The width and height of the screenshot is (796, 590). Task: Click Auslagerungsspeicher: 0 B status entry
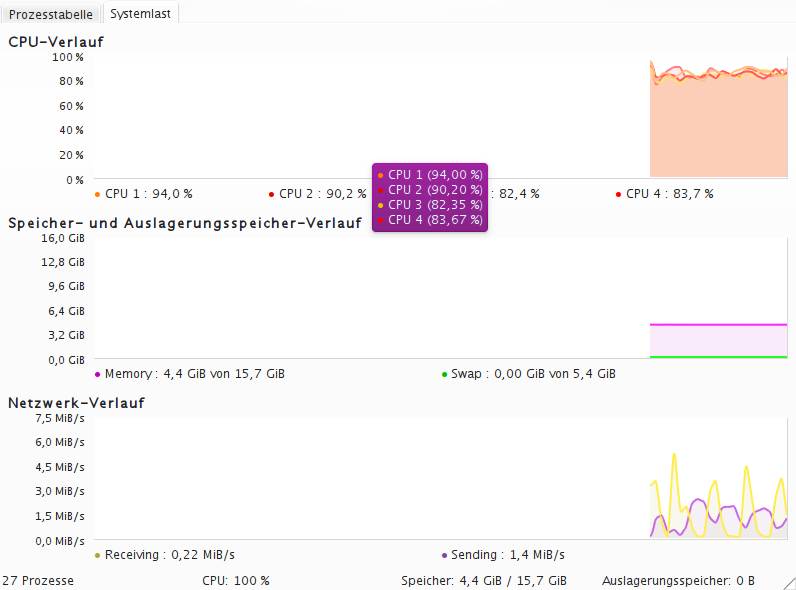pyautogui.click(x=679, y=581)
